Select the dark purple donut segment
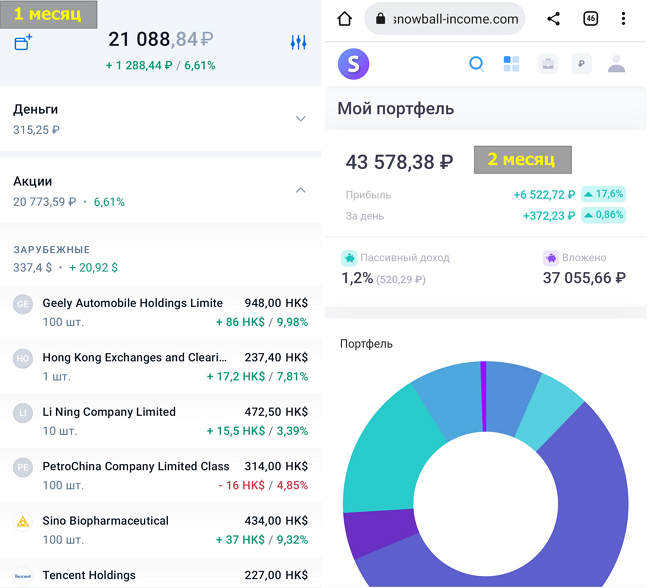The width and height of the screenshot is (650, 588). (x=379, y=533)
